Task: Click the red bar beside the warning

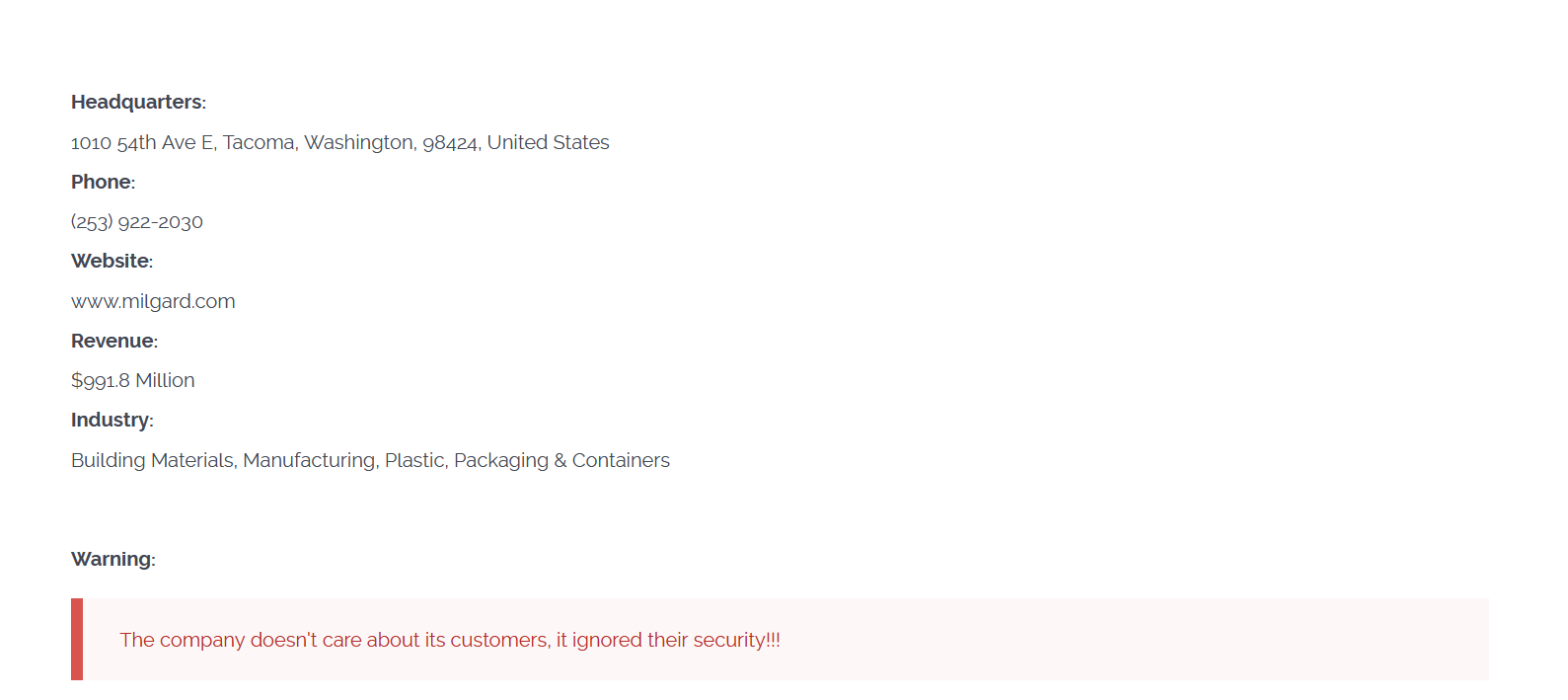Action: coord(77,639)
